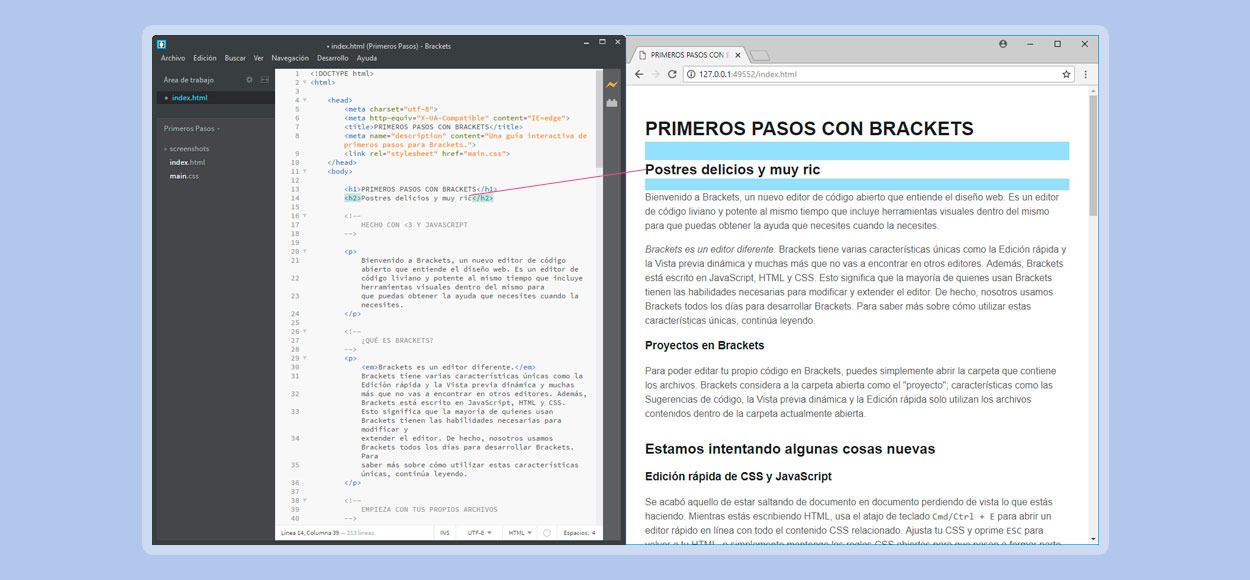
Task: Open the Ayuda menu
Action: pos(367,58)
